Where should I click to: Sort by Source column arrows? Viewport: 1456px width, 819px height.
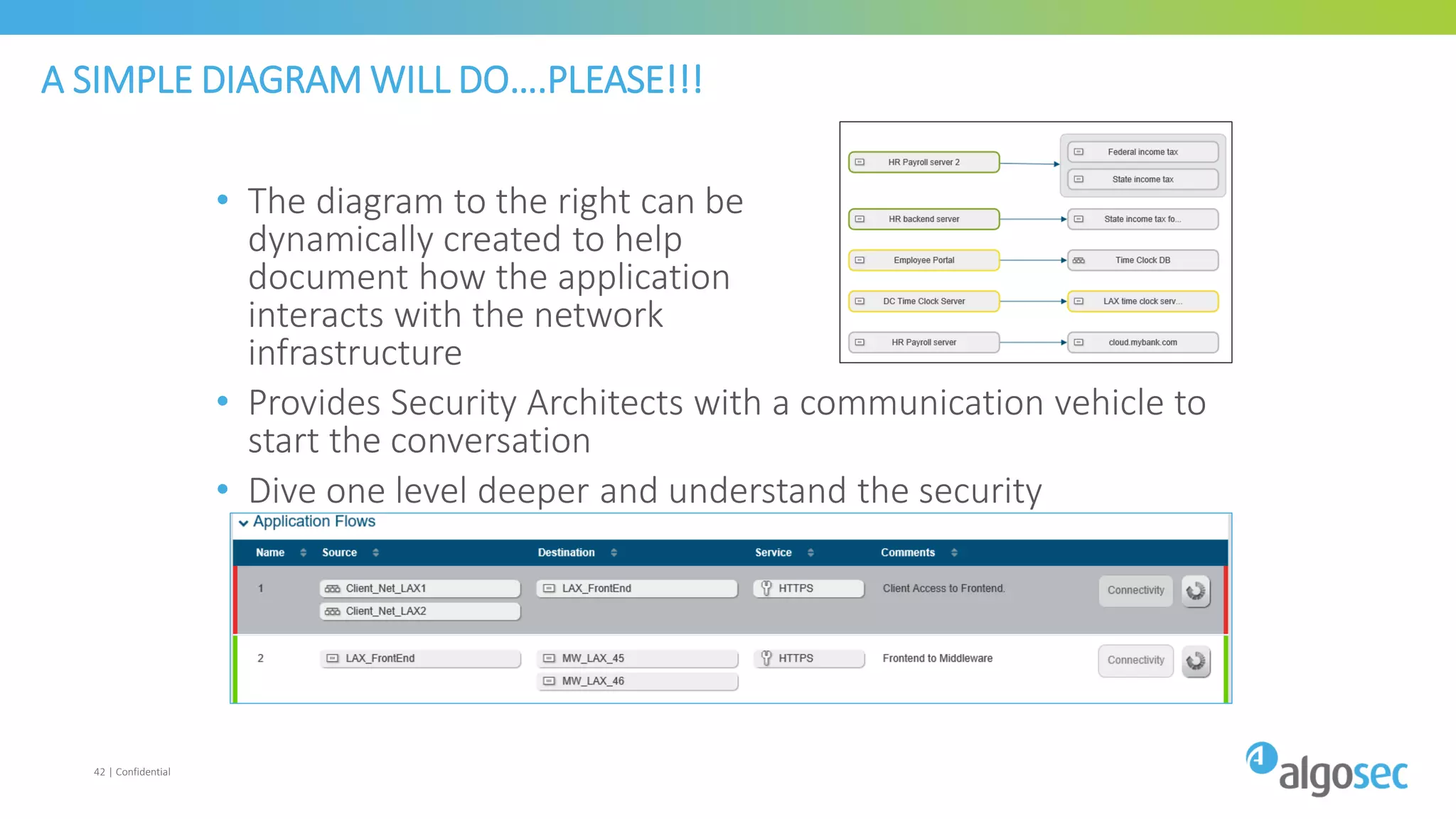coord(375,552)
